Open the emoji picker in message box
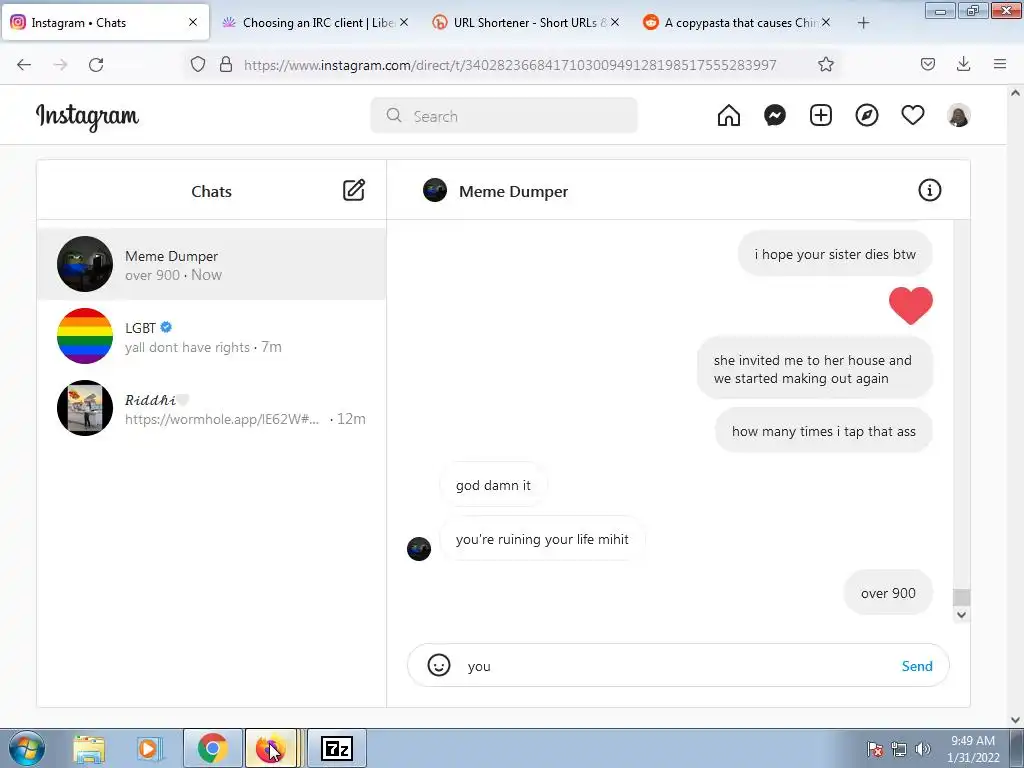Screen dimensions: 1024x768 tap(439, 665)
